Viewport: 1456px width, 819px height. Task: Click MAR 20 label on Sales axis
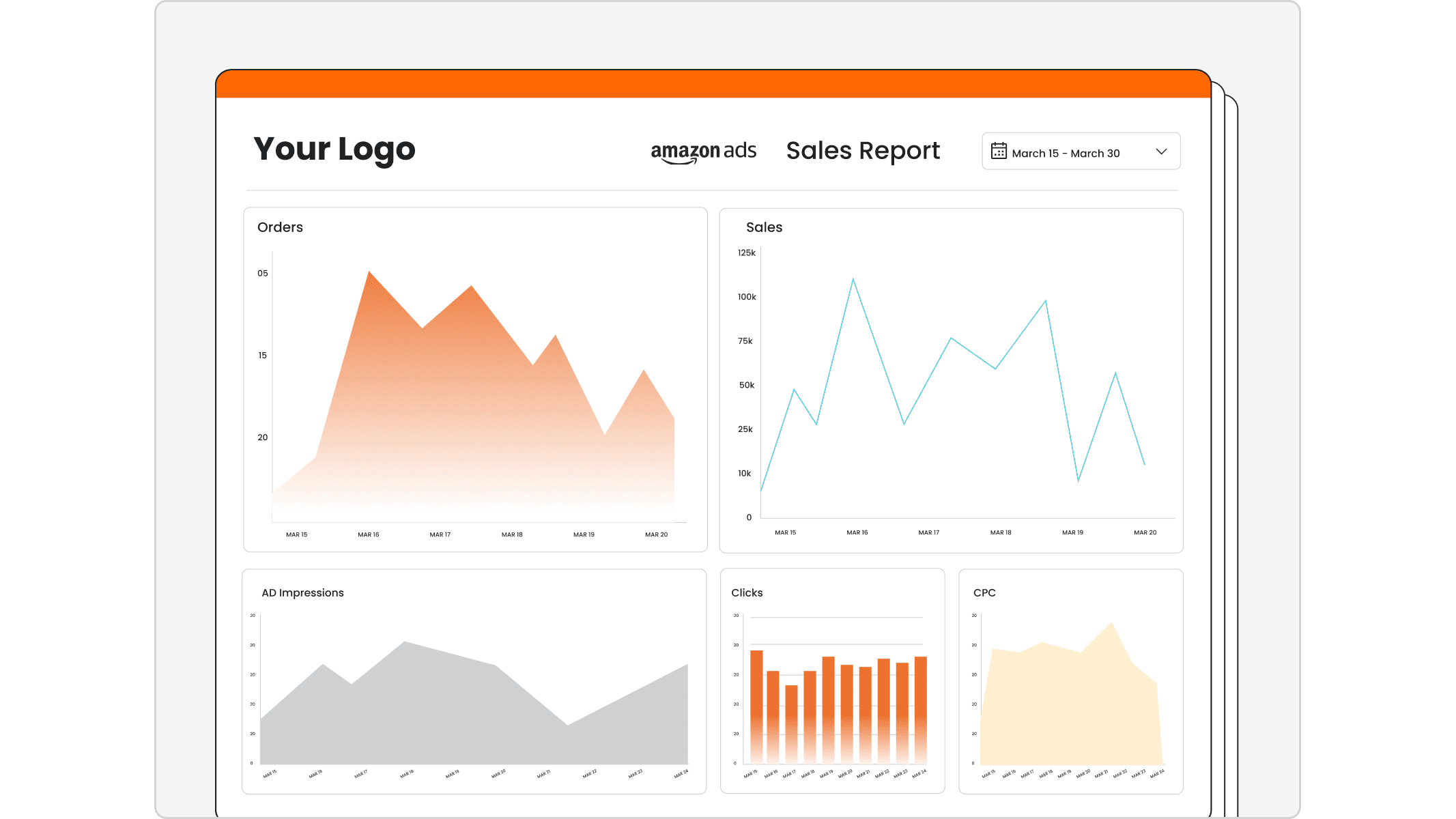pyautogui.click(x=1145, y=532)
